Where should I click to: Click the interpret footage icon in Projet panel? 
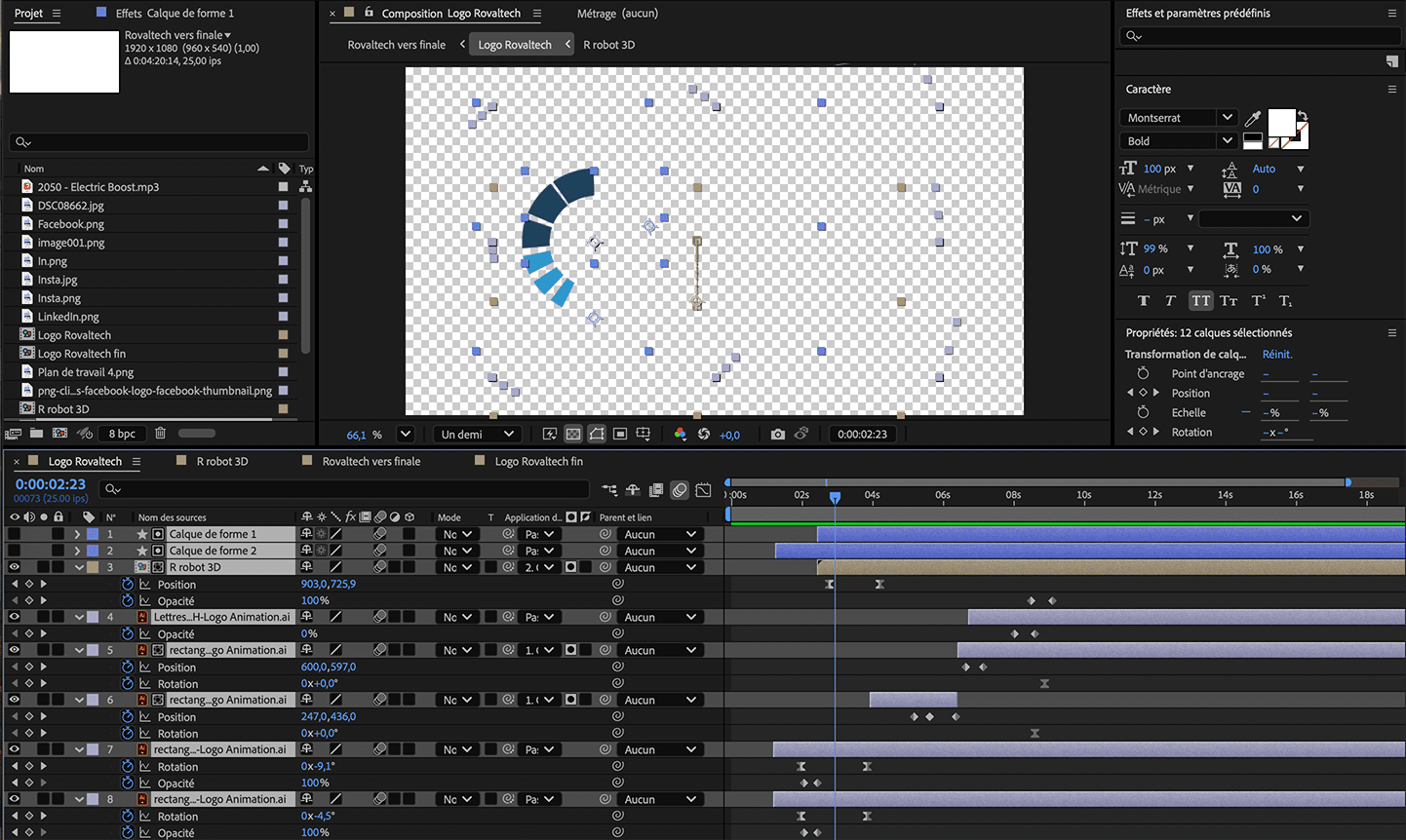14,434
